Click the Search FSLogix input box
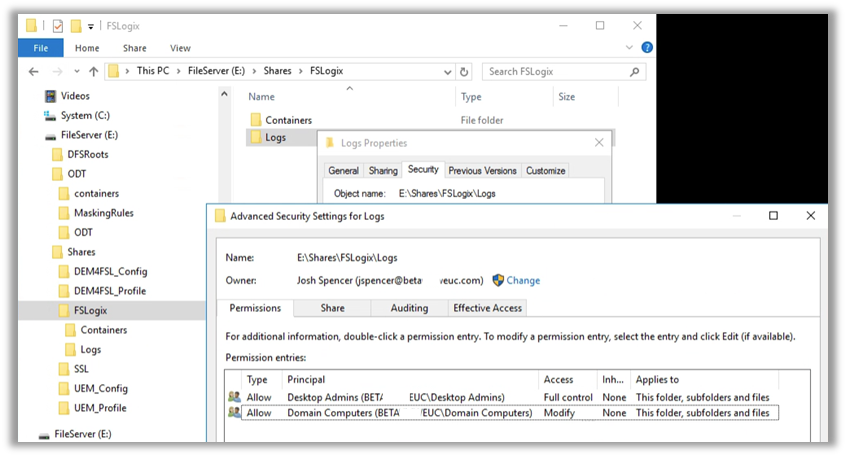Viewport: 846px width, 456px height. [x=555, y=72]
